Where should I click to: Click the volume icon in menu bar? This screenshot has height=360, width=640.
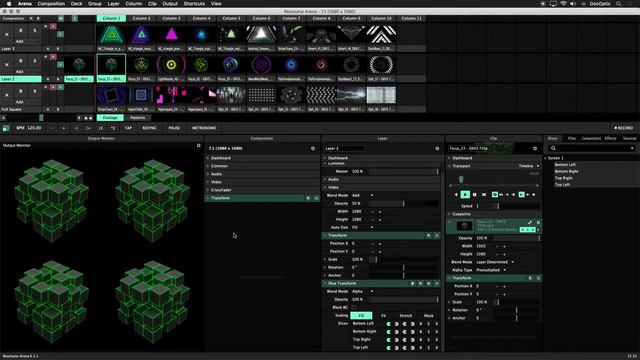pos(572,4)
